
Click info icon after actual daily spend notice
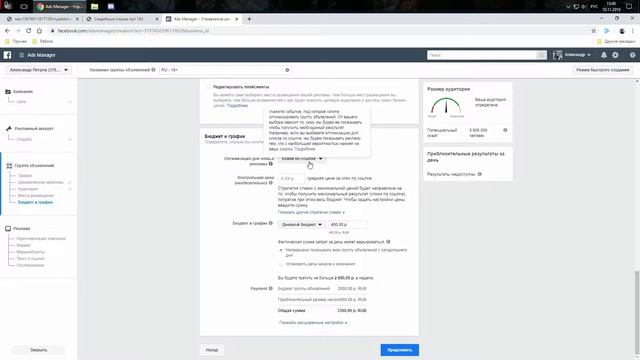point(388,242)
